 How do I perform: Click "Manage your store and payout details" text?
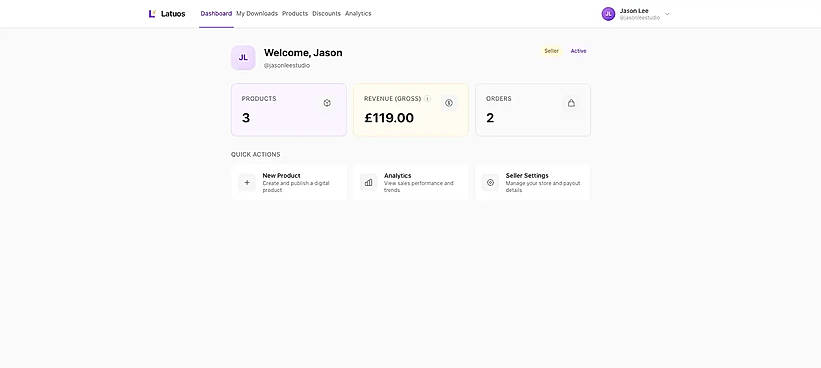click(x=542, y=187)
